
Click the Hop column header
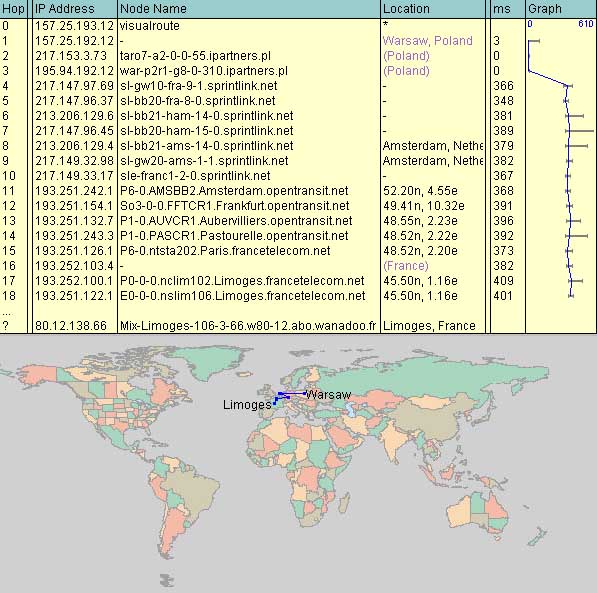click(13, 9)
